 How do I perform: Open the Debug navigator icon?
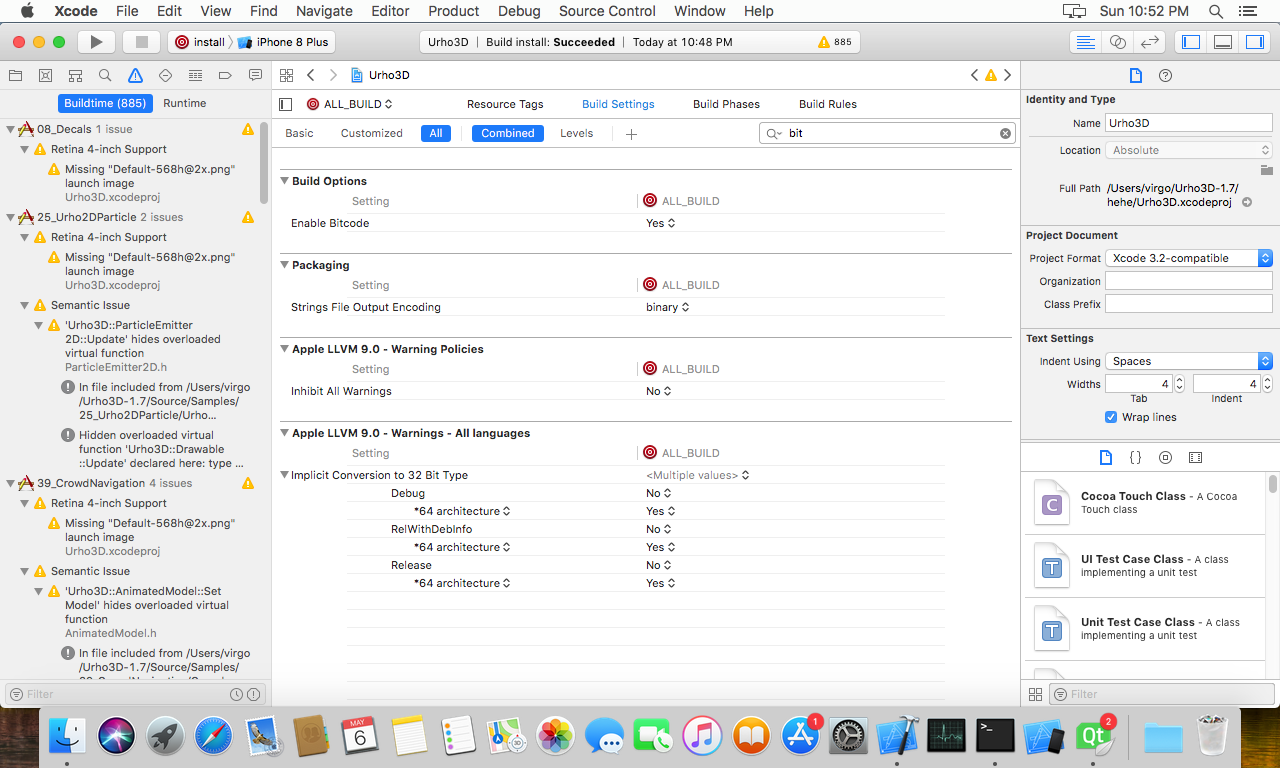pyautogui.click(x=195, y=75)
